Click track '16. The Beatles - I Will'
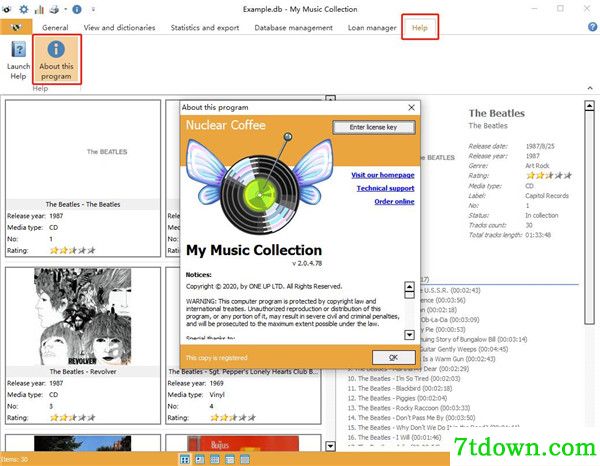Viewport: 600px width, 466px height. pos(395,437)
